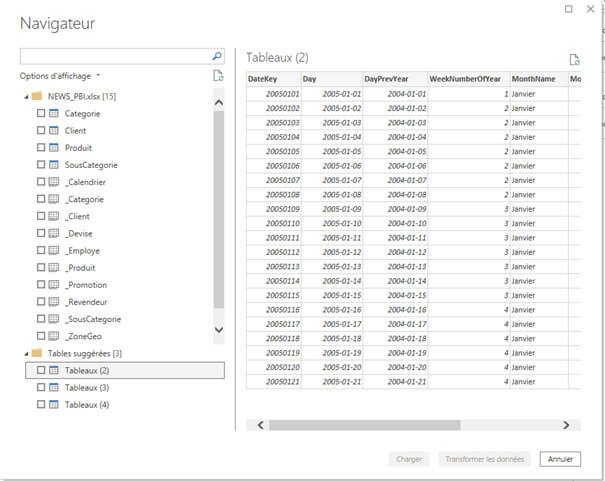Select the _ZoneGeo tree item label
Viewport: 605px width, 481px height.
coord(83,336)
